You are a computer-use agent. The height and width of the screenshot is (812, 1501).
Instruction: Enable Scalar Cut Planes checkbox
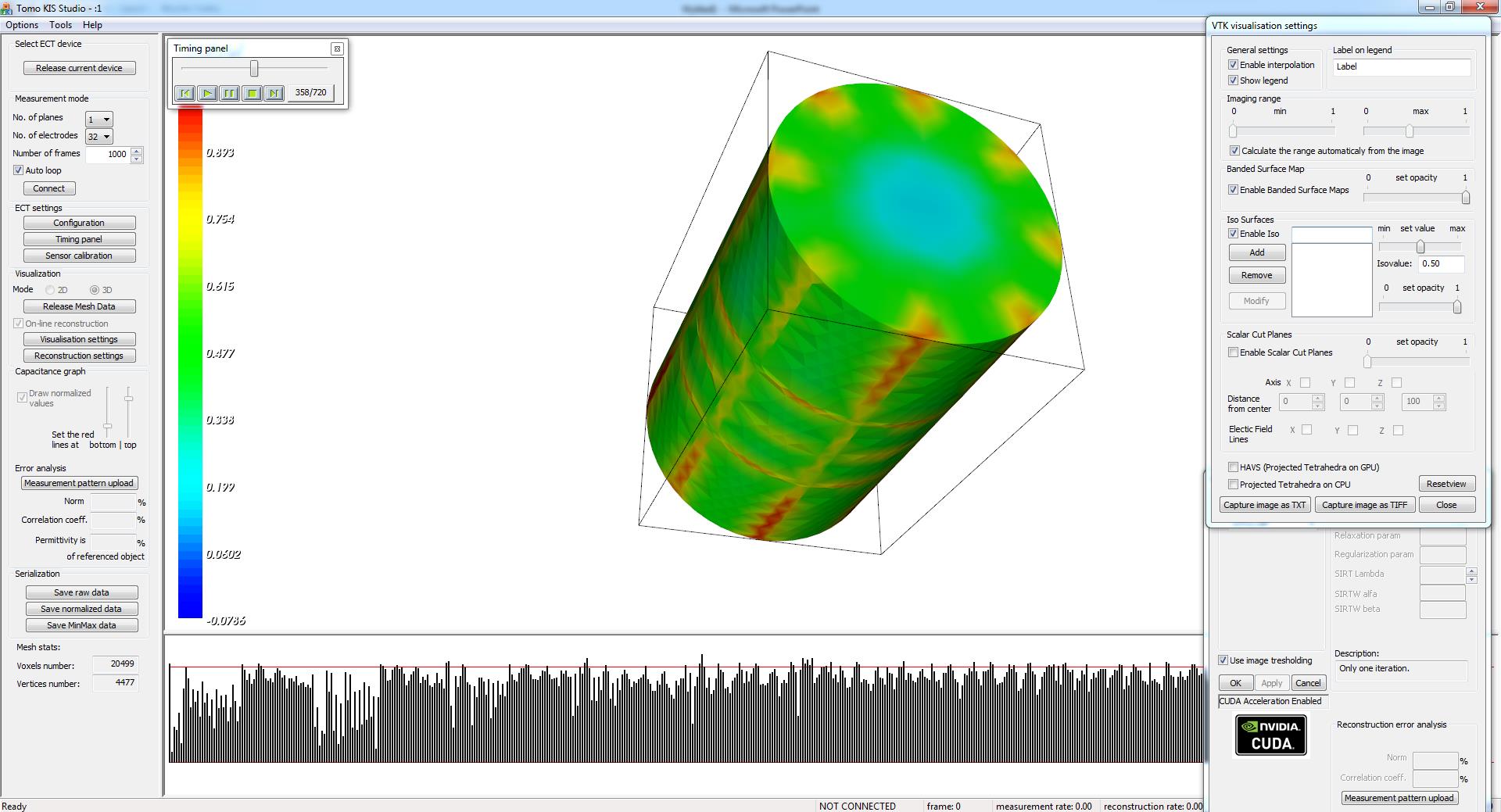(x=1233, y=352)
